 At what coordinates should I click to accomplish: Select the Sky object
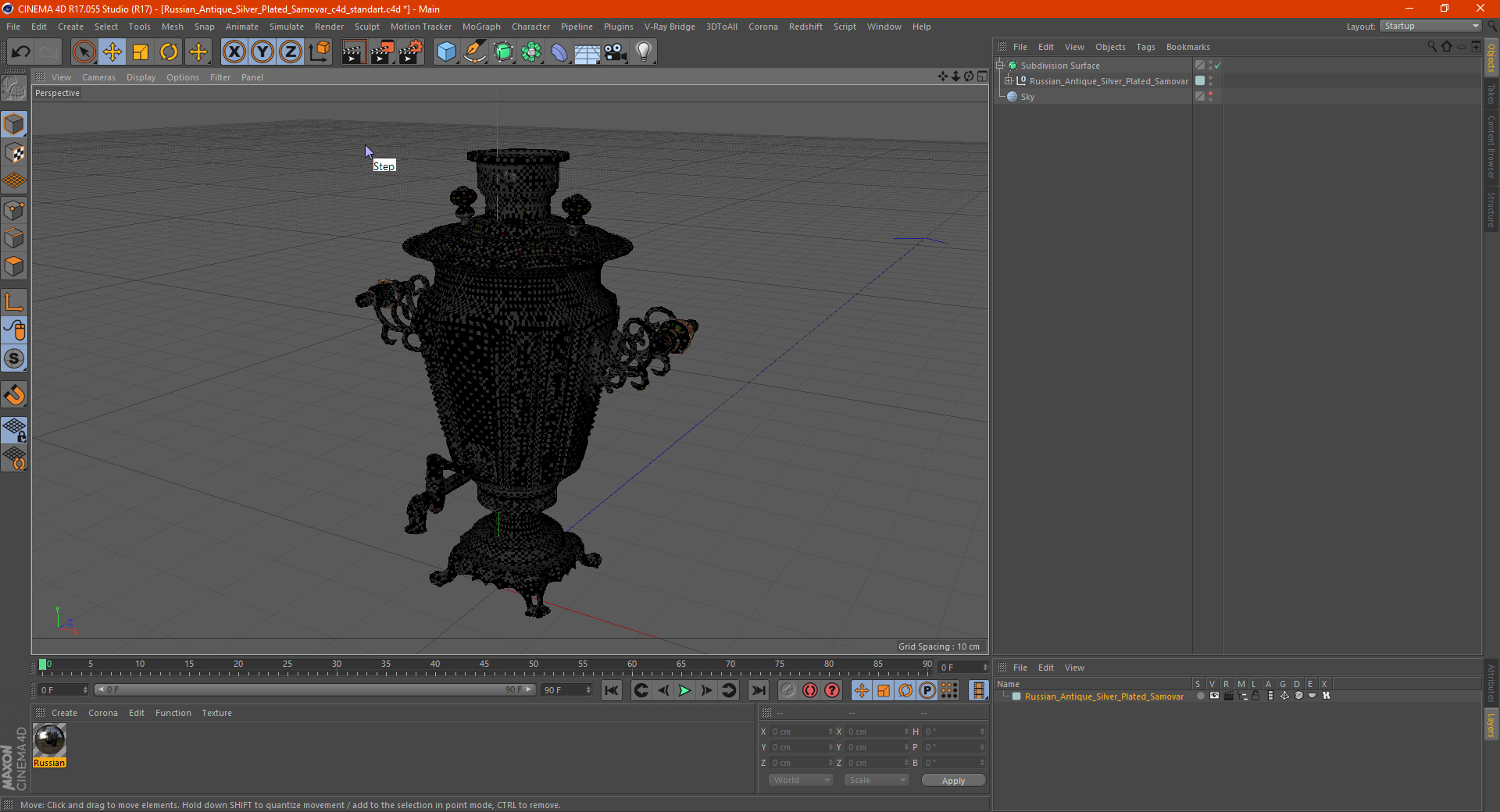click(1027, 97)
